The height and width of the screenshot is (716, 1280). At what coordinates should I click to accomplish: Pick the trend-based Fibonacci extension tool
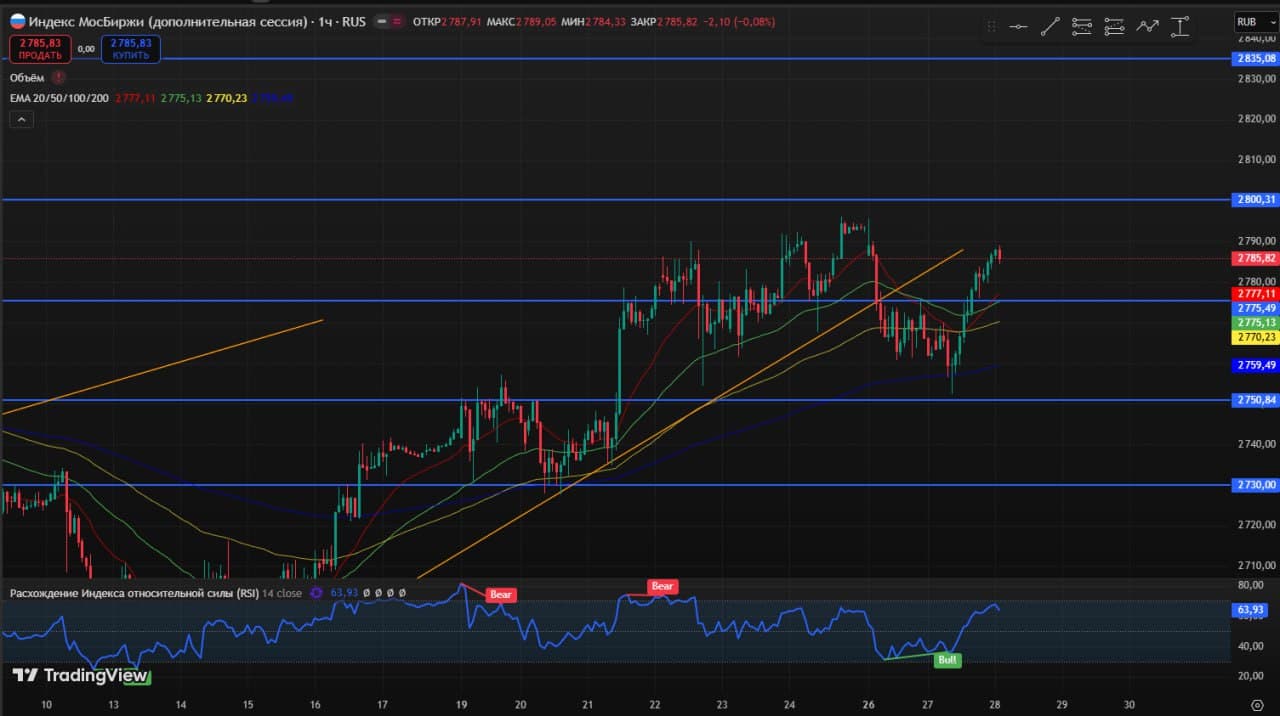pos(1114,27)
